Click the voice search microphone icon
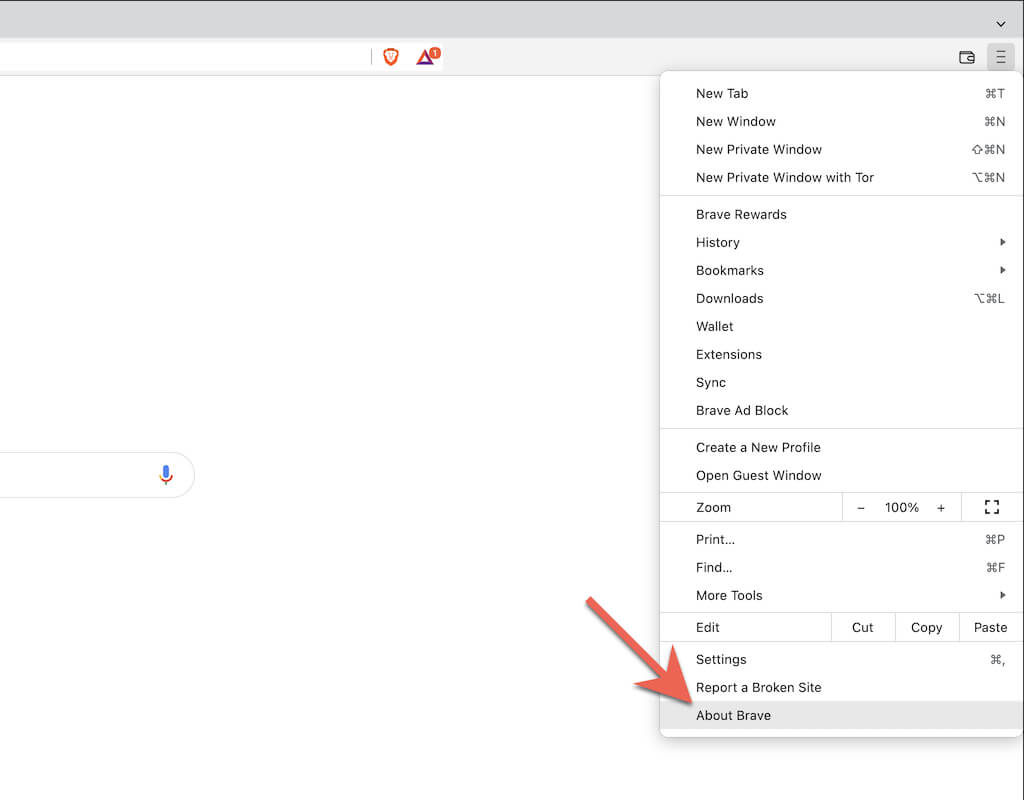The height and width of the screenshot is (800, 1024). (x=166, y=475)
